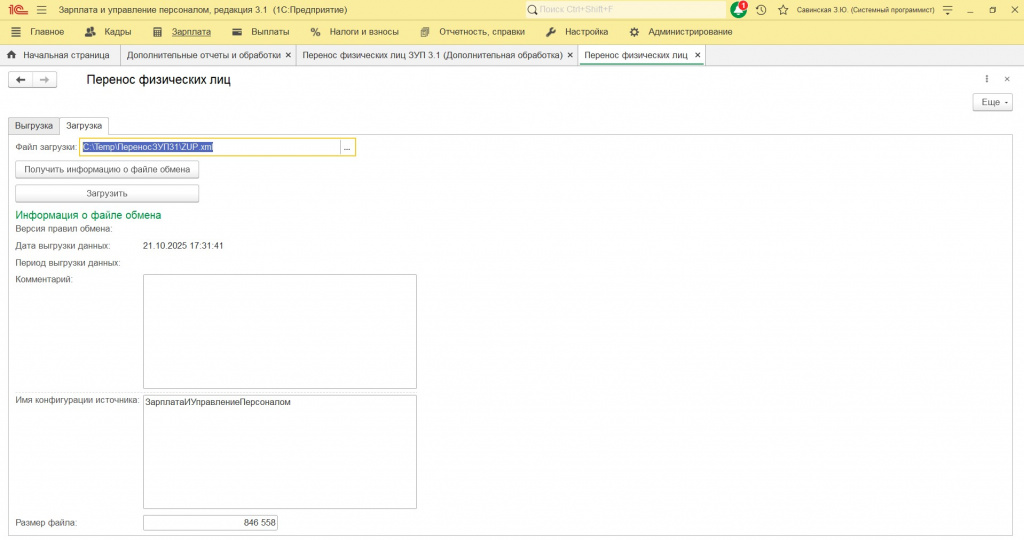Open the Главное section
Screen dimensions: 1024x540
coord(38,31)
